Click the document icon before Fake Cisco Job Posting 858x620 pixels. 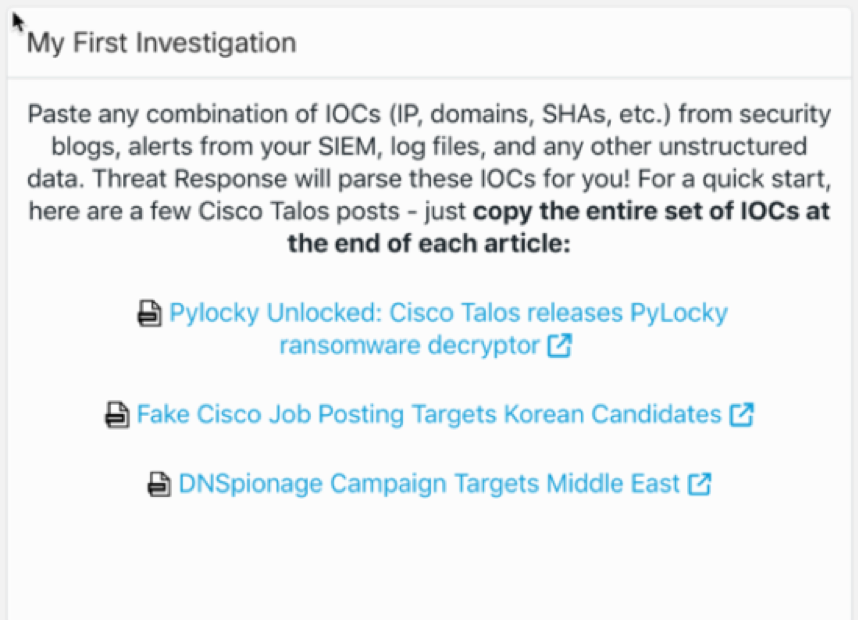pyautogui.click(x=117, y=414)
